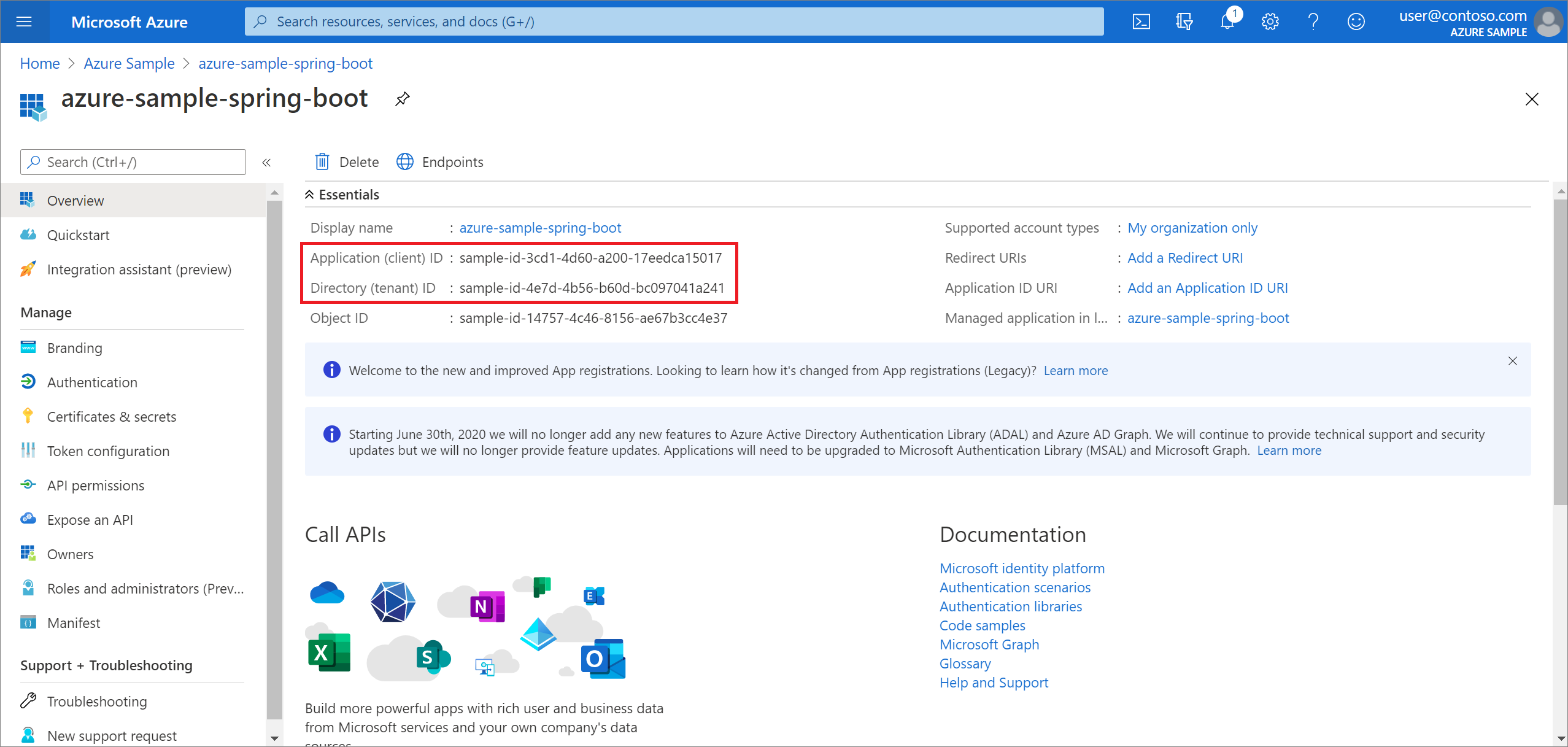Select the Expose an API icon
Viewport: 1568px width, 747px height.
tap(28, 519)
